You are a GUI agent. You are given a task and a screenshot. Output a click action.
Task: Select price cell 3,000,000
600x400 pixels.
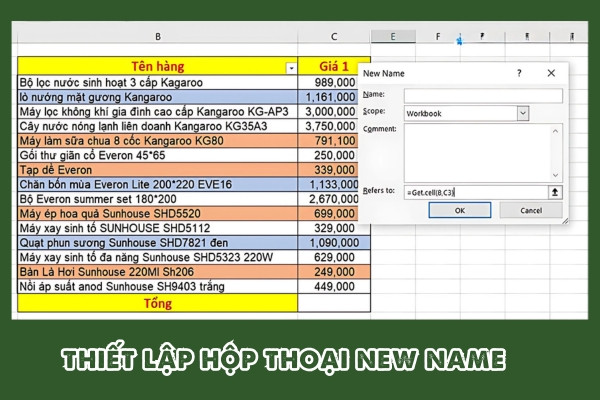coord(328,111)
